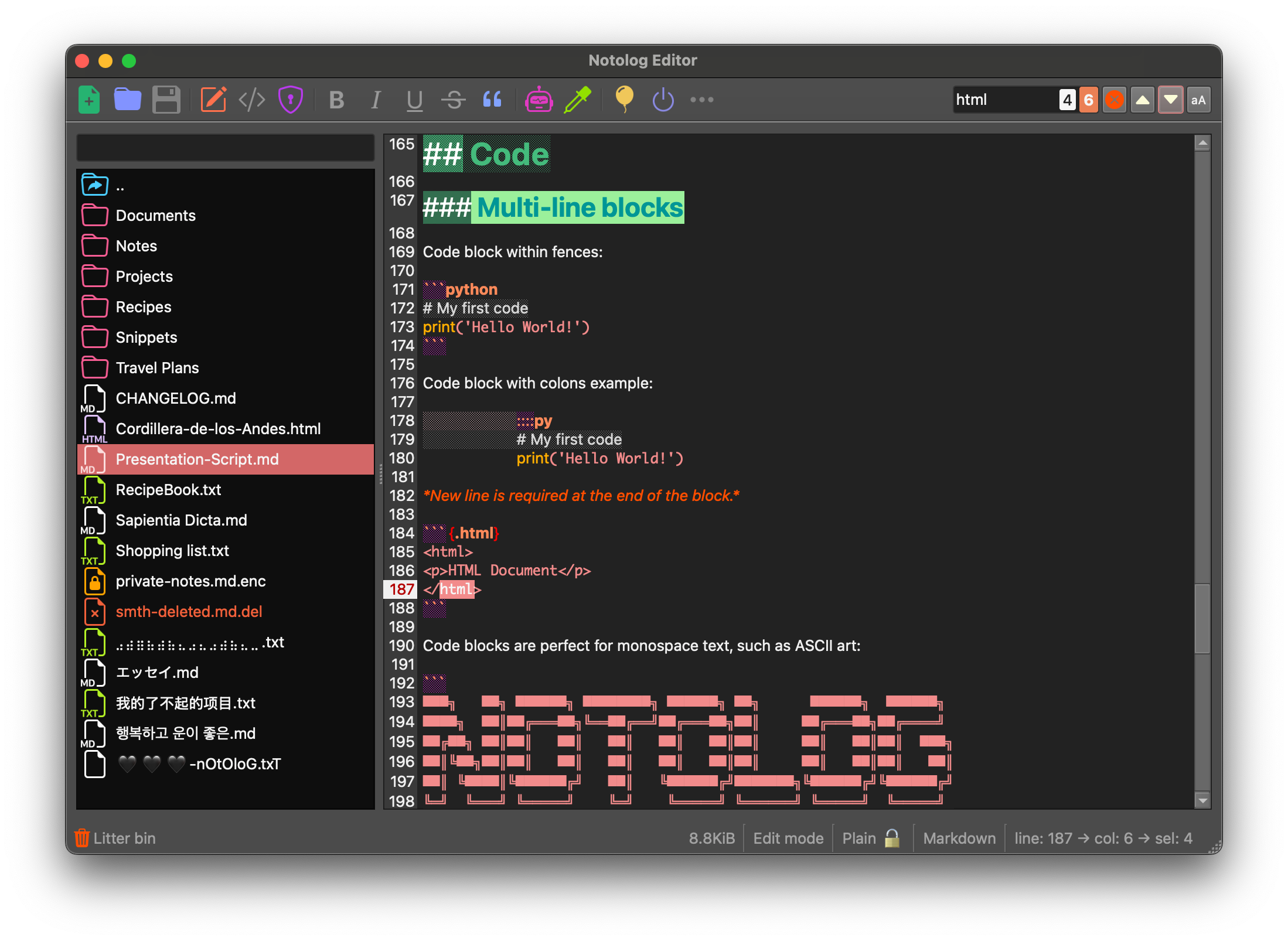This screenshot has width=1288, height=941.
Task: Select the deleted smth-deleted.md.del file
Action: [x=225, y=612]
